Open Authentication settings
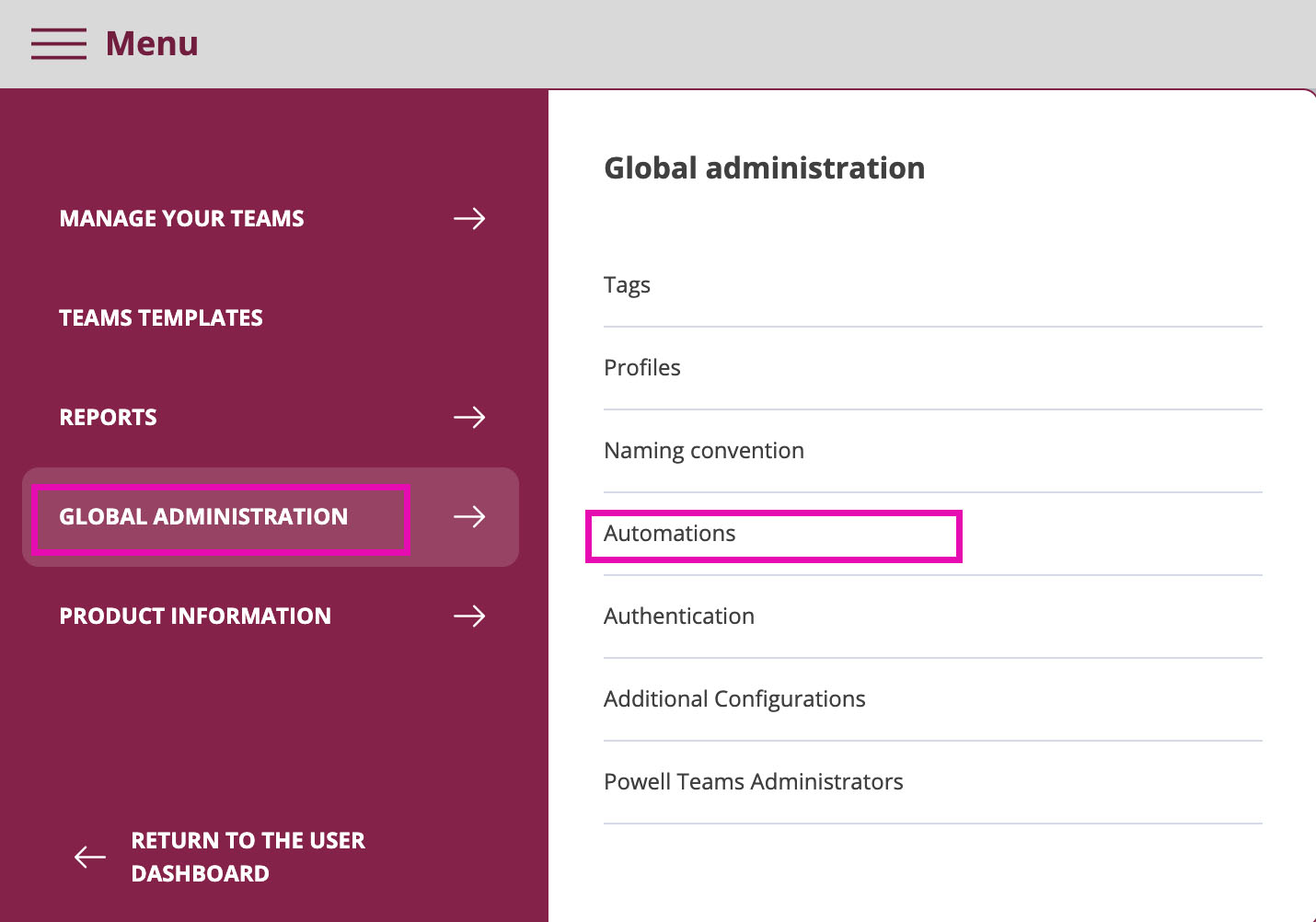Viewport: 1316px width, 922px height. [x=933, y=617]
